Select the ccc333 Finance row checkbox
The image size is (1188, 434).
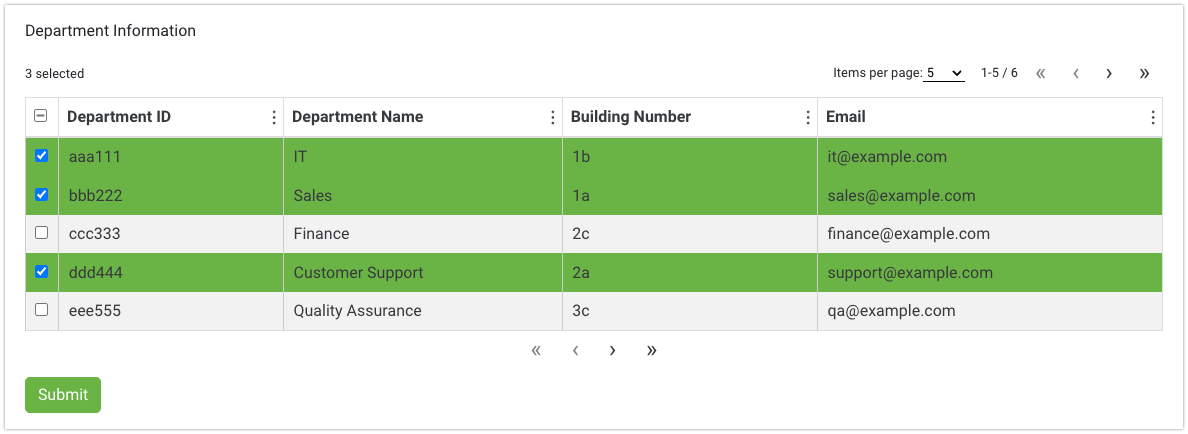pyautogui.click(x=41, y=233)
